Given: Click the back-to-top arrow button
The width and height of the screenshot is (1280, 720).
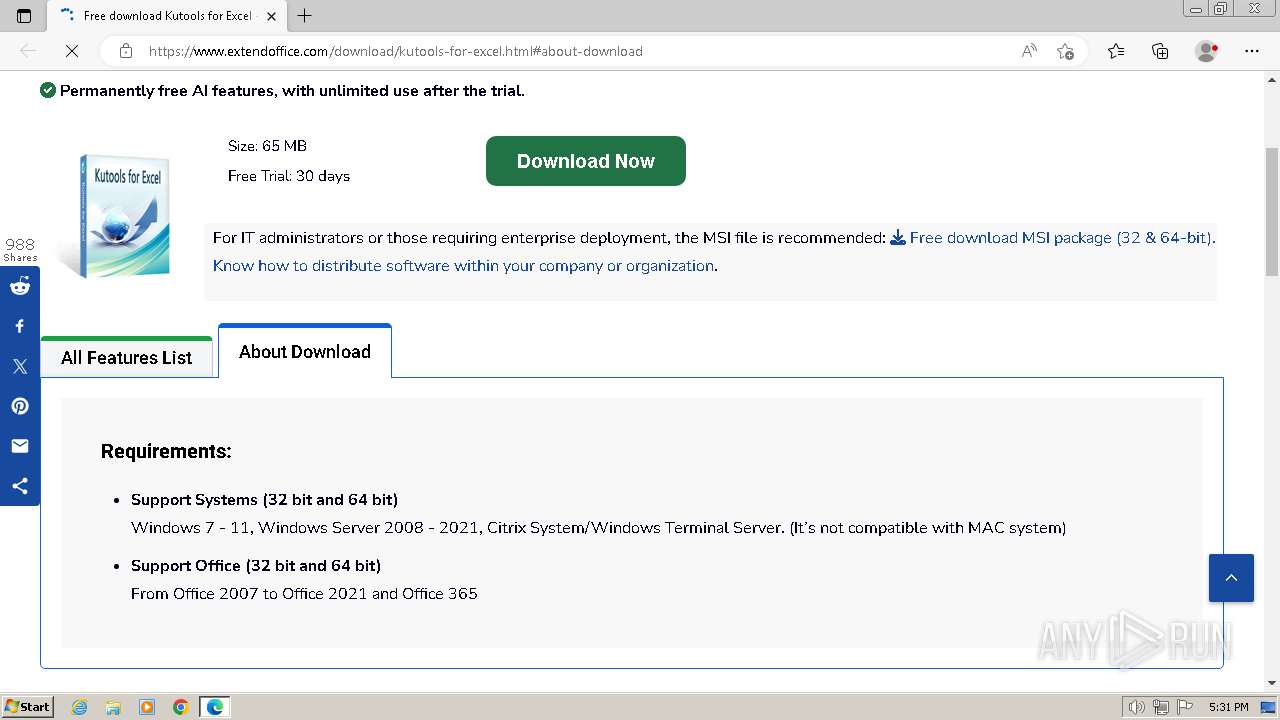Looking at the screenshot, I should [1231, 578].
